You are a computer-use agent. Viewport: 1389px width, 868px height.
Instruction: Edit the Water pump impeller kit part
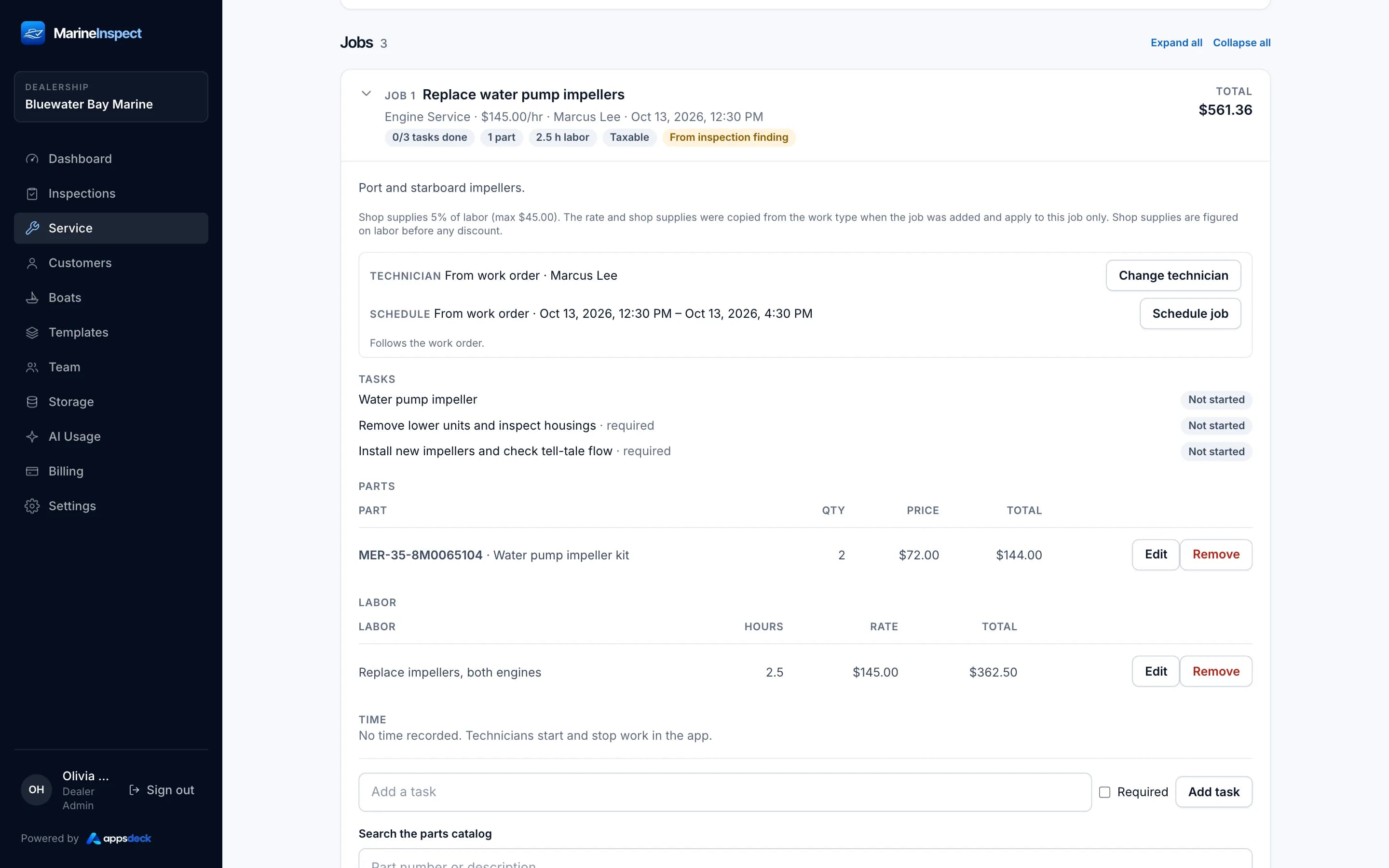pos(1156,555)
